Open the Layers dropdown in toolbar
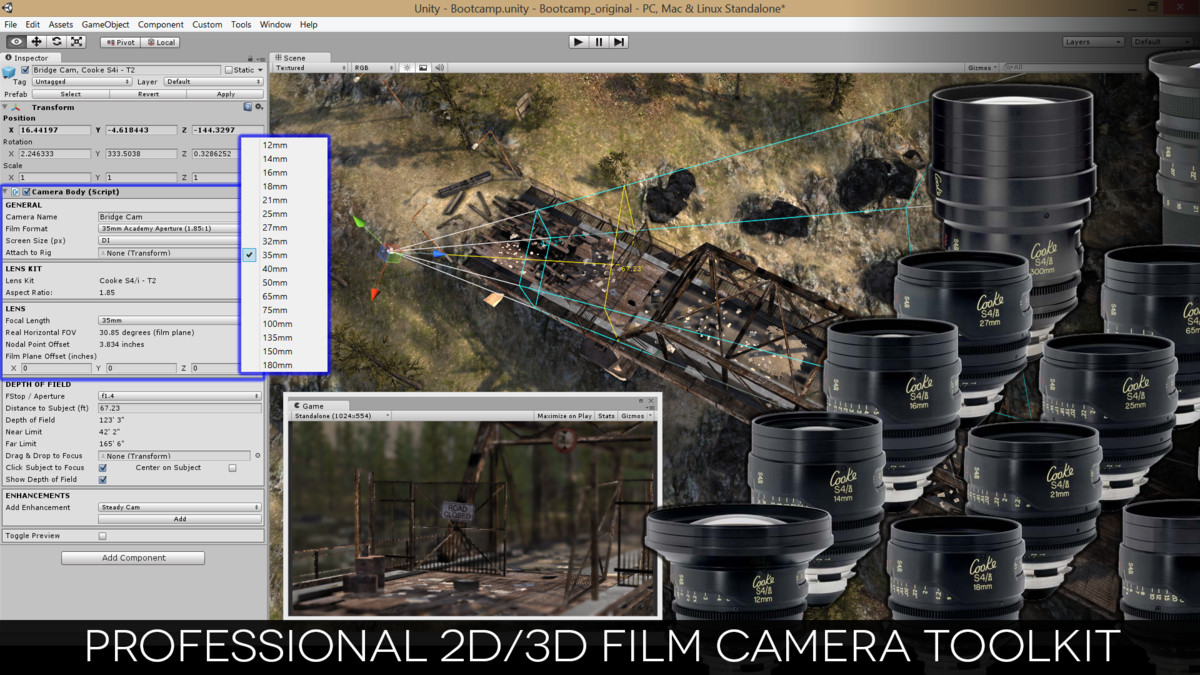 (1094, 42)
